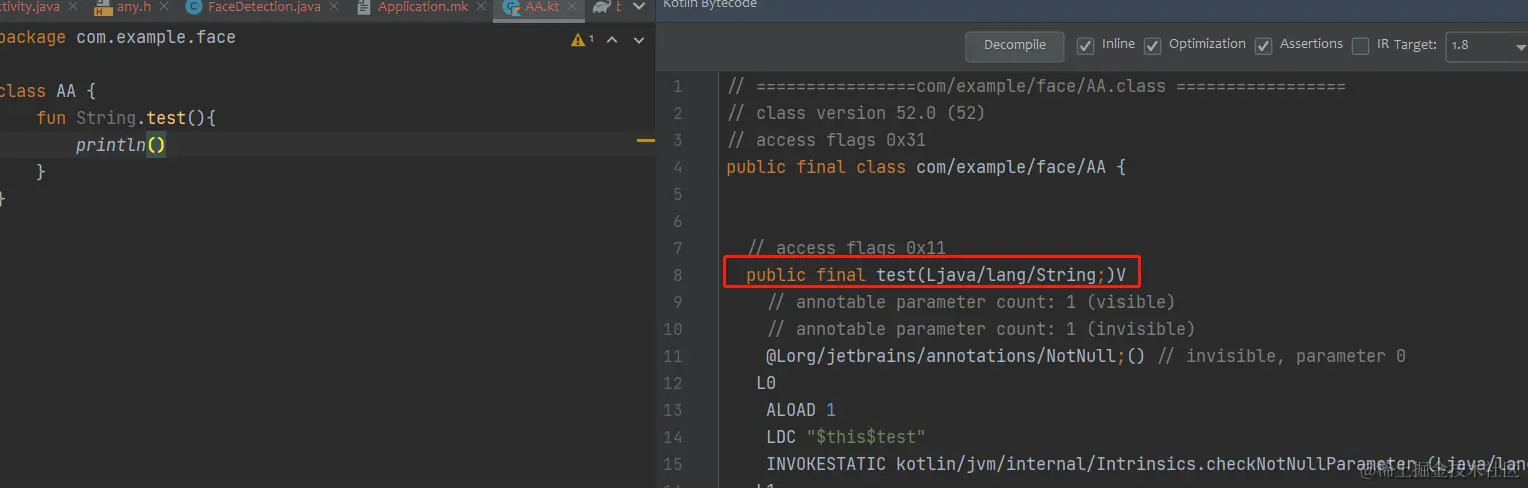The image size is (1528, 488).
Task: Go to next highlighted error arrow
Action: [x=637, y=40]
